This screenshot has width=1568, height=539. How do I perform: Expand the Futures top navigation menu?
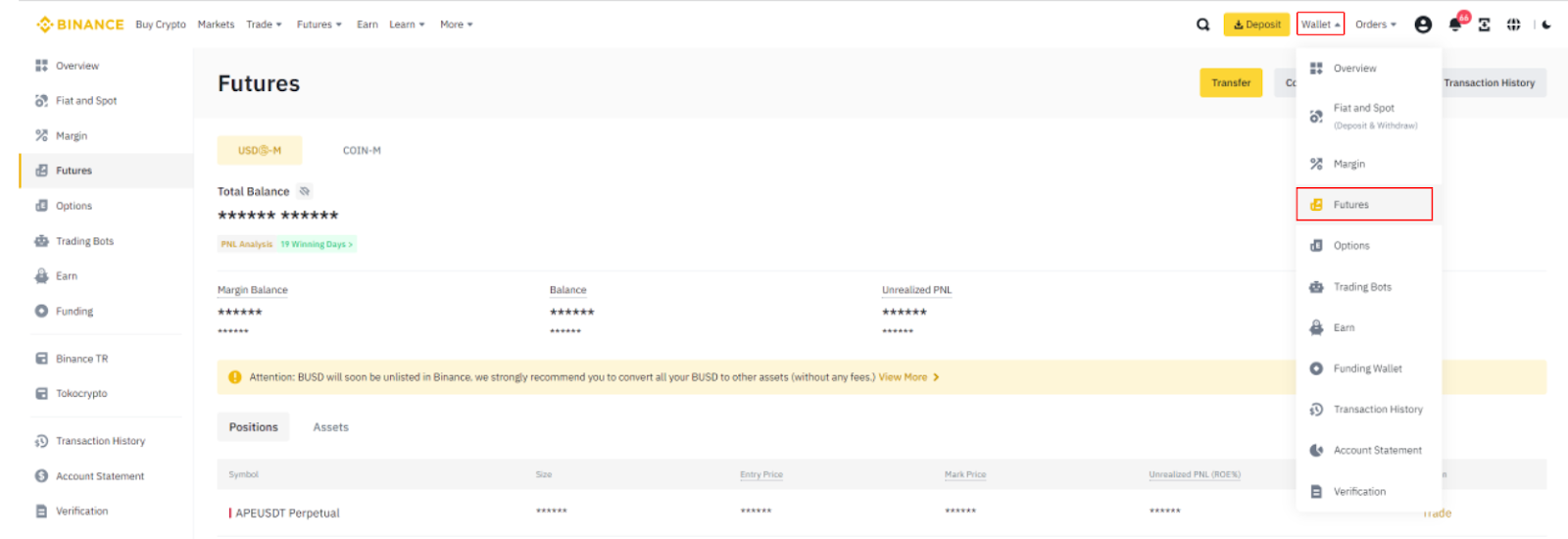coord(319,24)
